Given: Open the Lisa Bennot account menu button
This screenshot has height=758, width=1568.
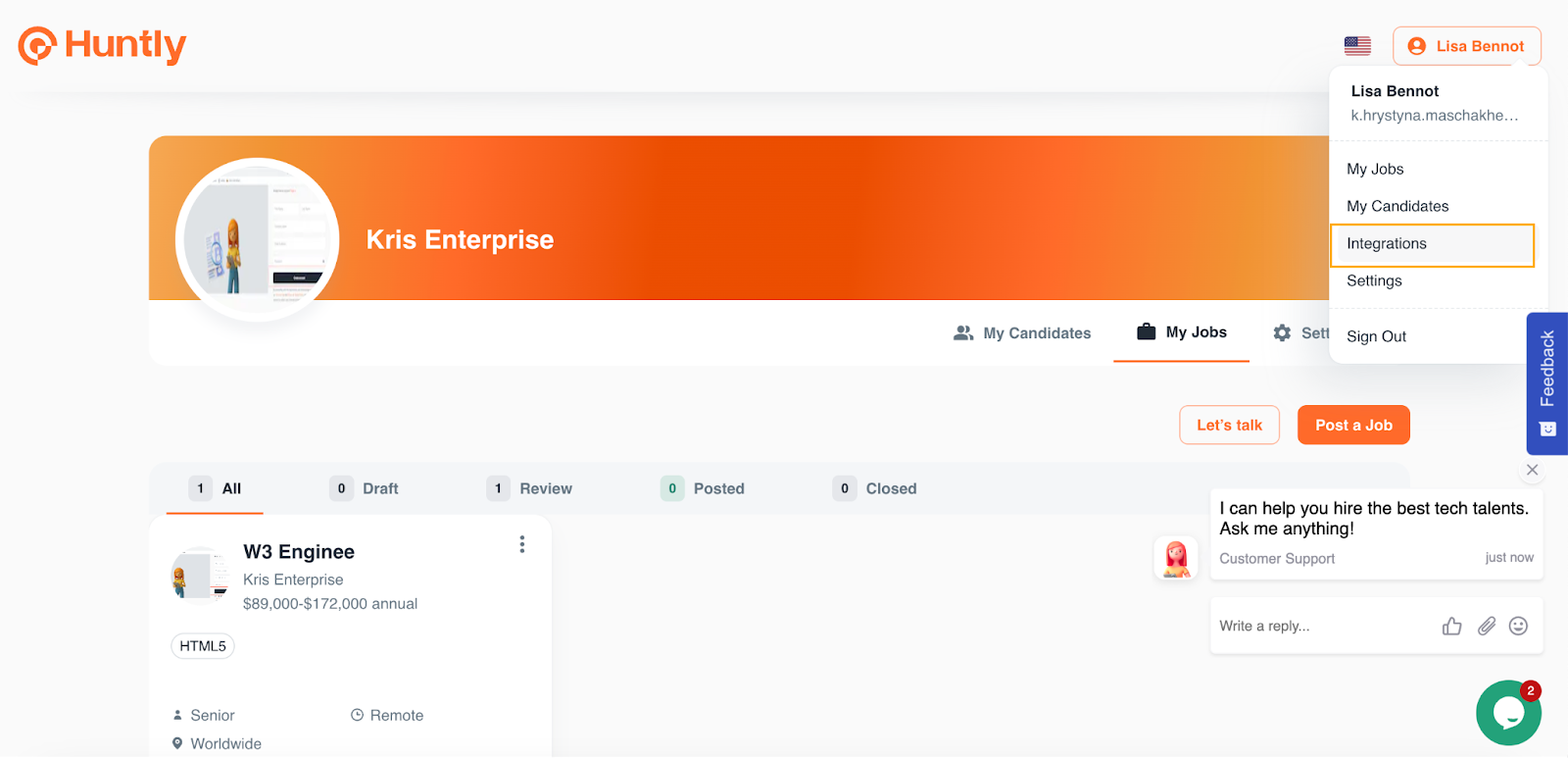Looking at the screenshot, I should tap(1466, 46).
